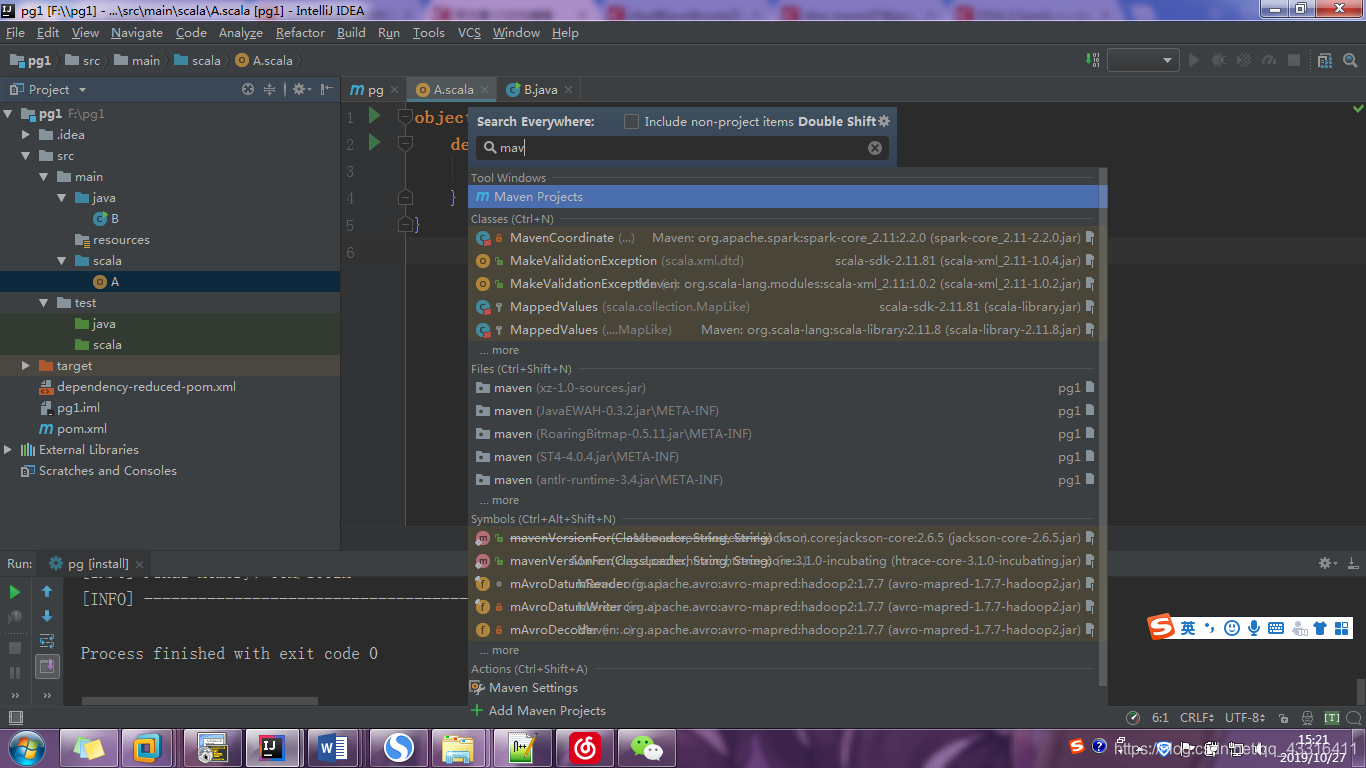1366x768 pixels.
Task: Hide the Run panel with download-arrow icon
Action: point(1351,563)
